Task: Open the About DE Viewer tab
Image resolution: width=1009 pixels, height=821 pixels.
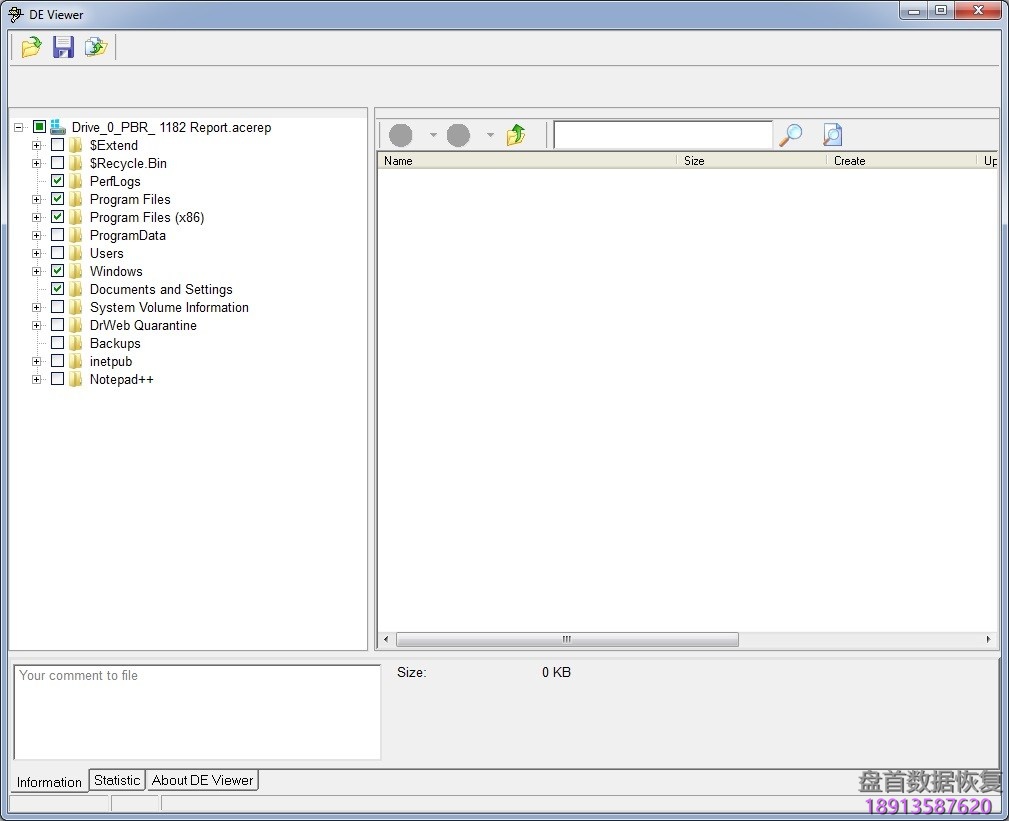Action: (202, 779)
